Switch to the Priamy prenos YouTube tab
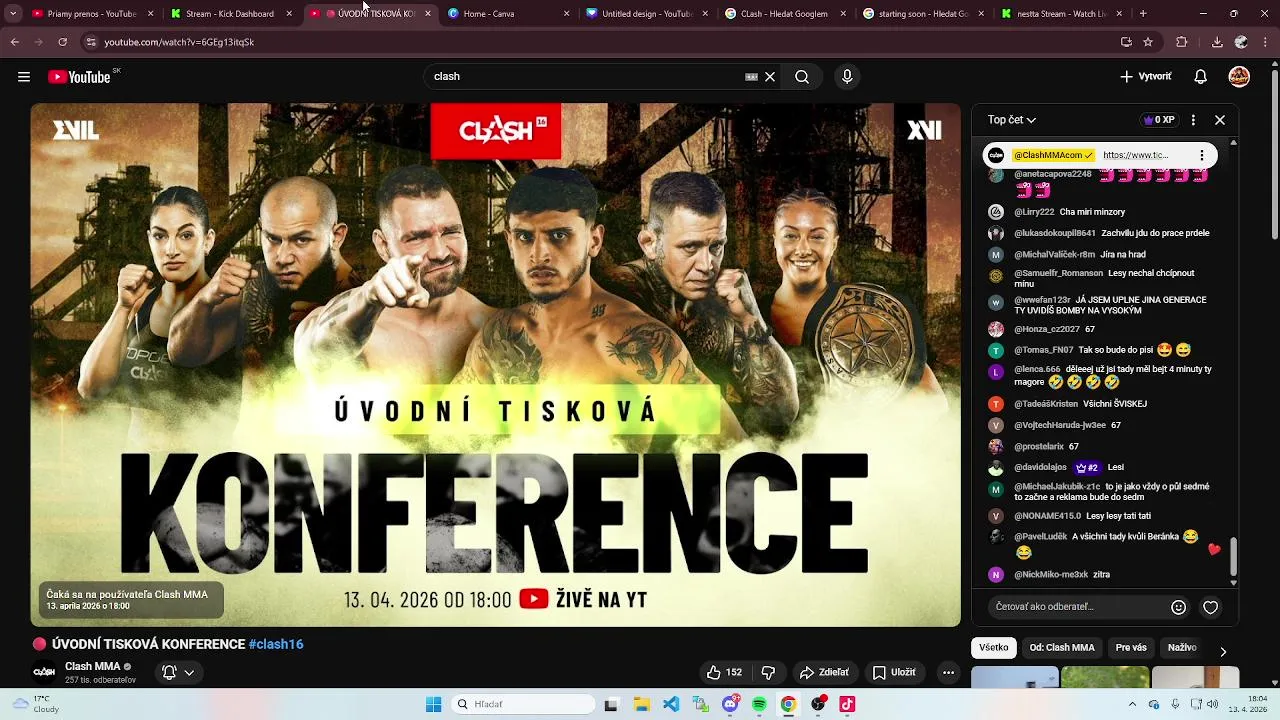This screenshot has height=720, width=1280. (93, 14)
